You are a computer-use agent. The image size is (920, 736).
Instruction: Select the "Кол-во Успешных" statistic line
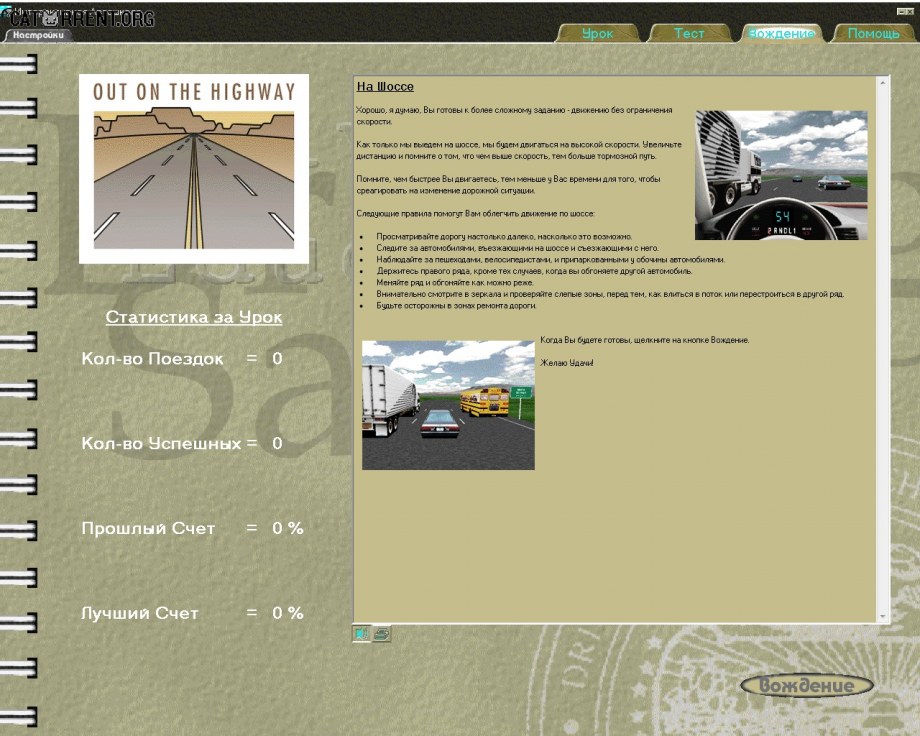click(x=182, y=443)
